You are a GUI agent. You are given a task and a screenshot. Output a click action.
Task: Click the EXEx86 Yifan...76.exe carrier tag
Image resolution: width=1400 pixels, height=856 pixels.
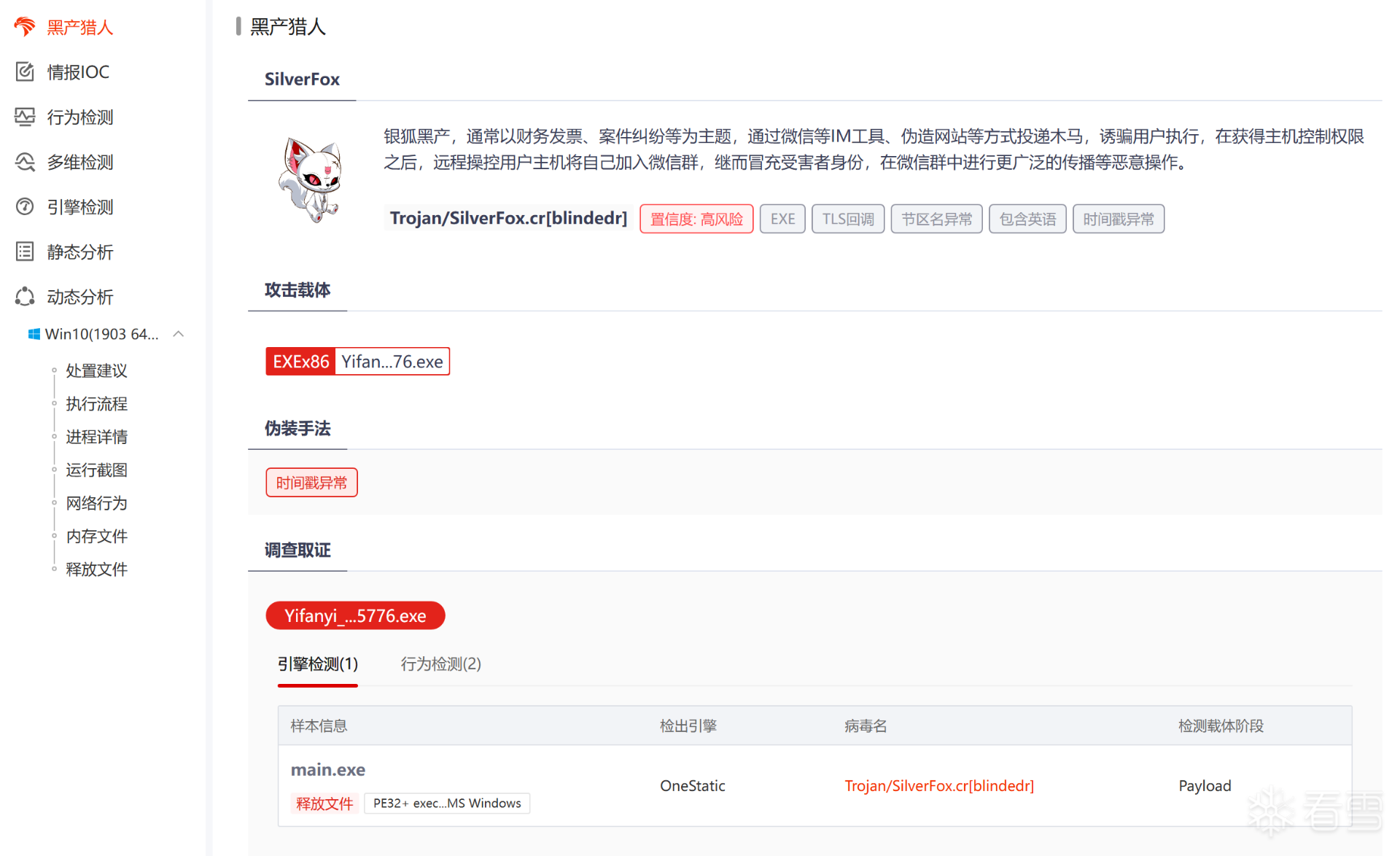click(x=357, y=362)
